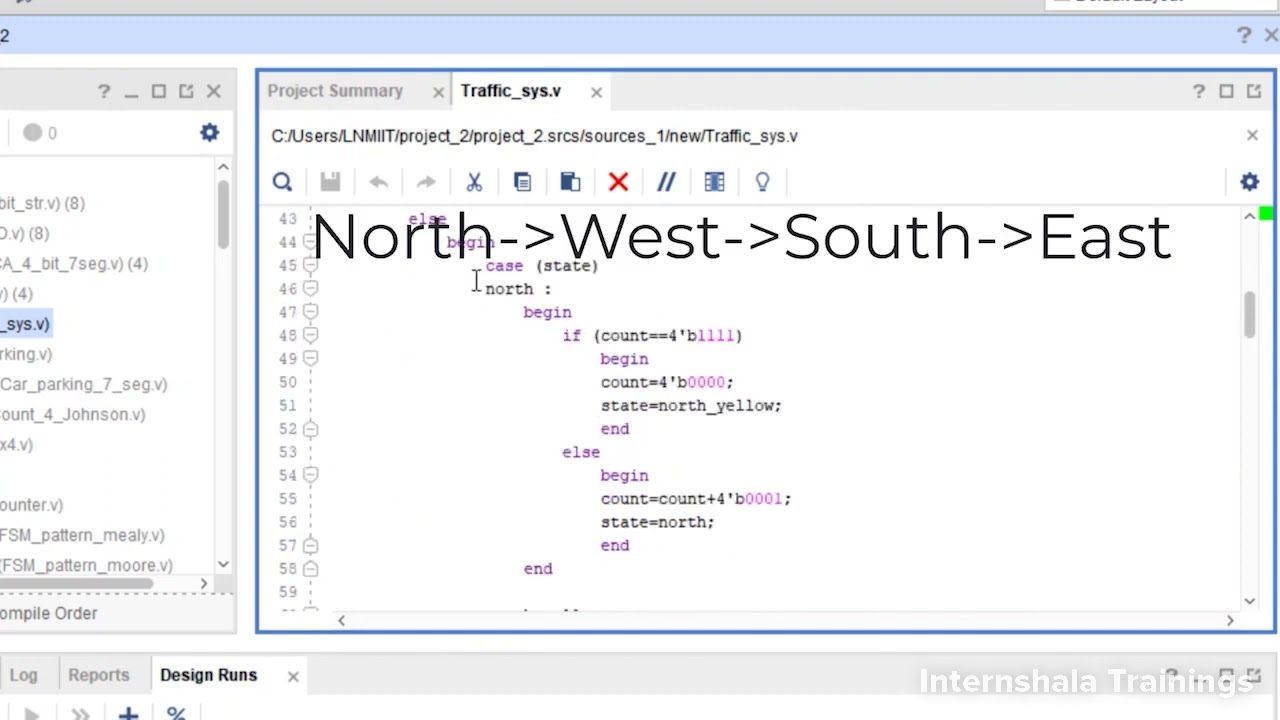Click the save file icon
The image size is (1280, 720).
(330, 182)
